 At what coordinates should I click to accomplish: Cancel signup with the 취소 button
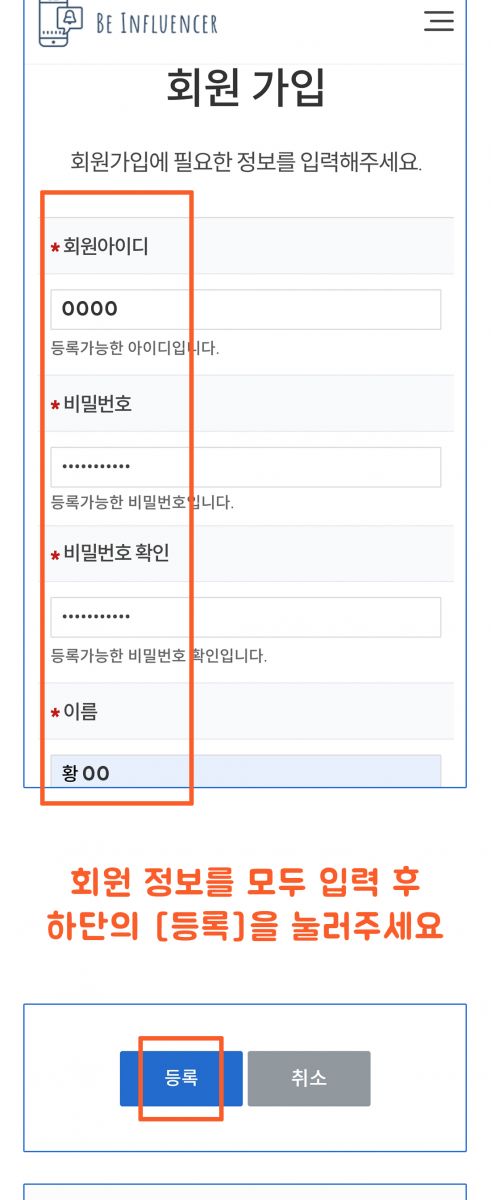[309, 1078]
